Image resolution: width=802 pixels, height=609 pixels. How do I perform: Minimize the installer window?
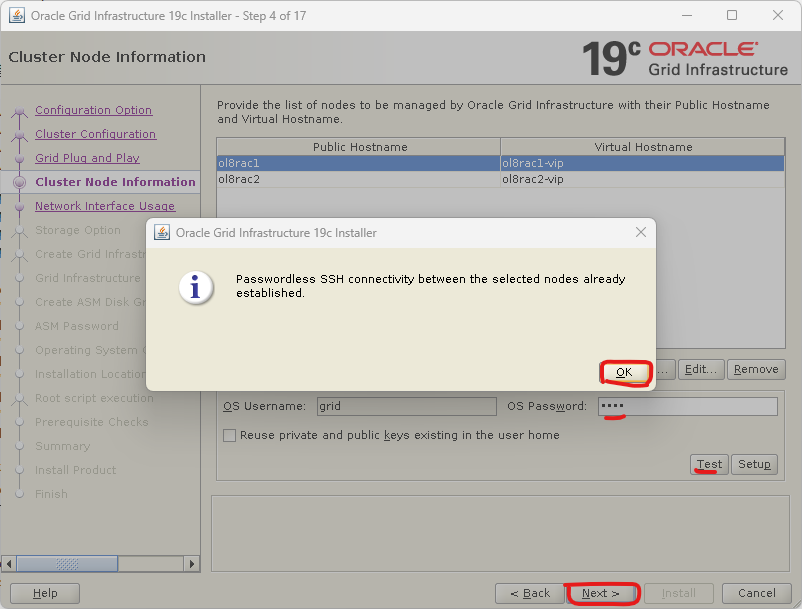pos(687,15)
